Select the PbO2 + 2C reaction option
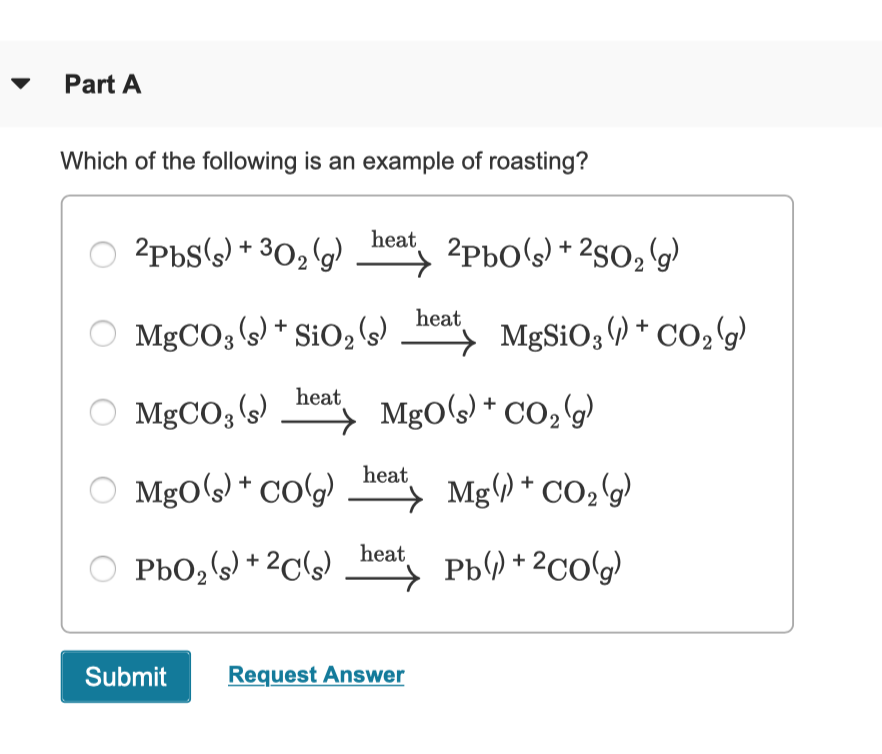This screenshot has height=754, width=882. (102, 568)
